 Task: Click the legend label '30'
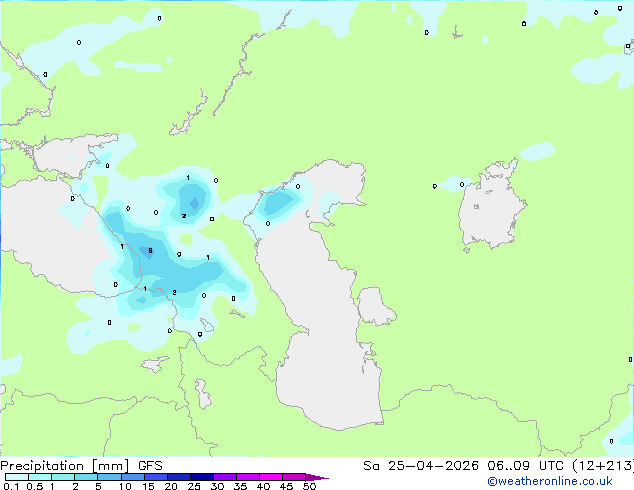pyautogui.click(x=217, y=486)
